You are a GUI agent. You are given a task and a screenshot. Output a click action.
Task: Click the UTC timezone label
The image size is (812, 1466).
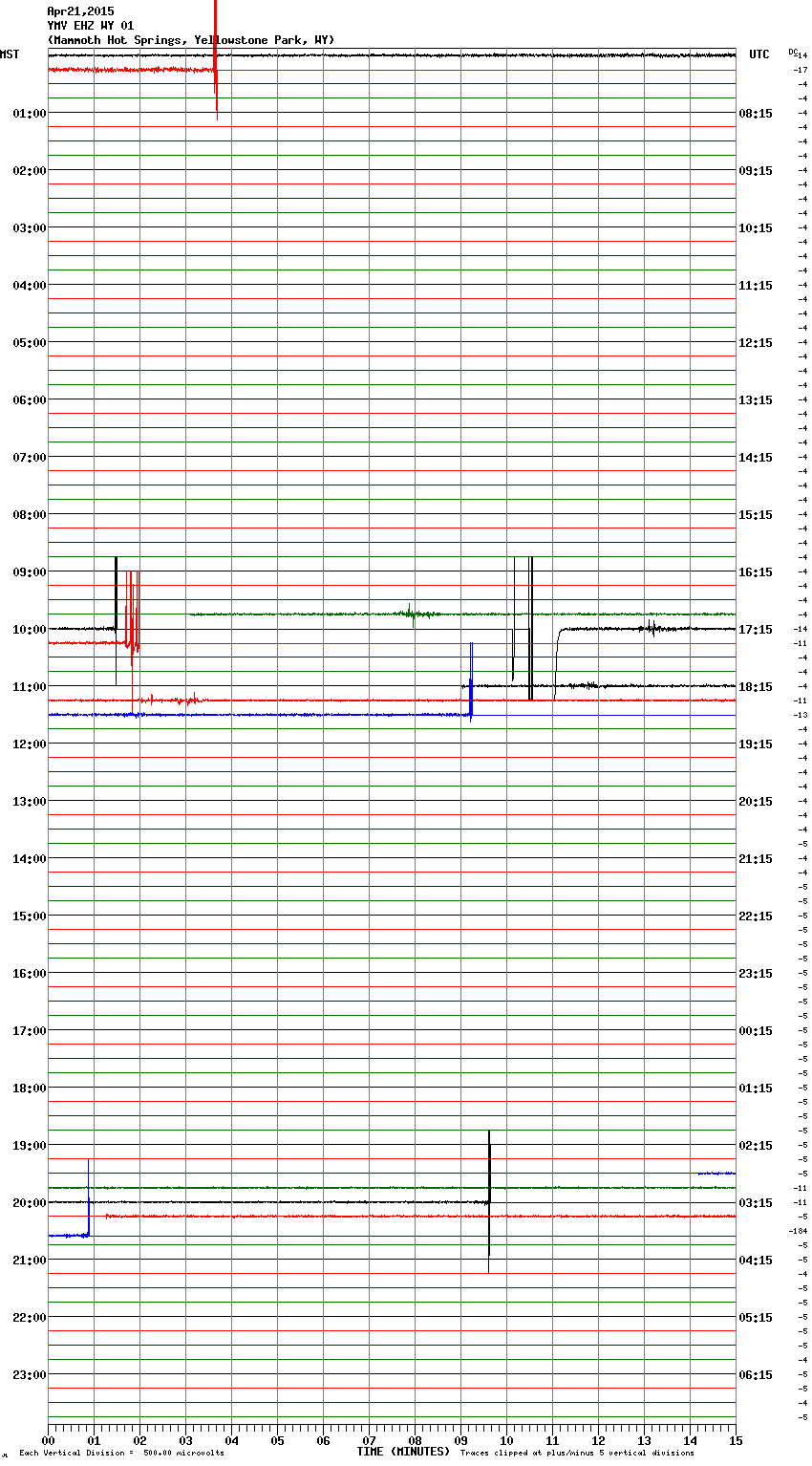coord(759,54)
